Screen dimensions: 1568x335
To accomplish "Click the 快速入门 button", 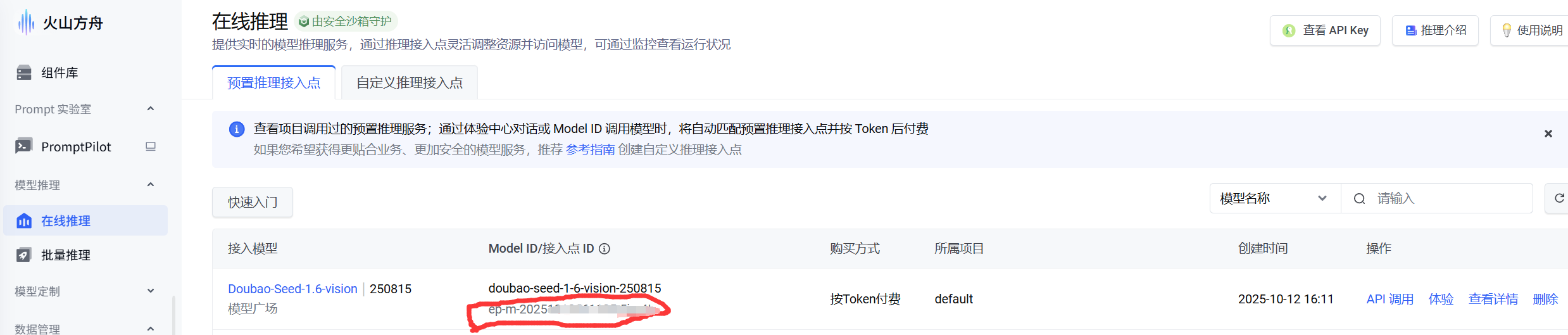I will (x=253, y=202).
